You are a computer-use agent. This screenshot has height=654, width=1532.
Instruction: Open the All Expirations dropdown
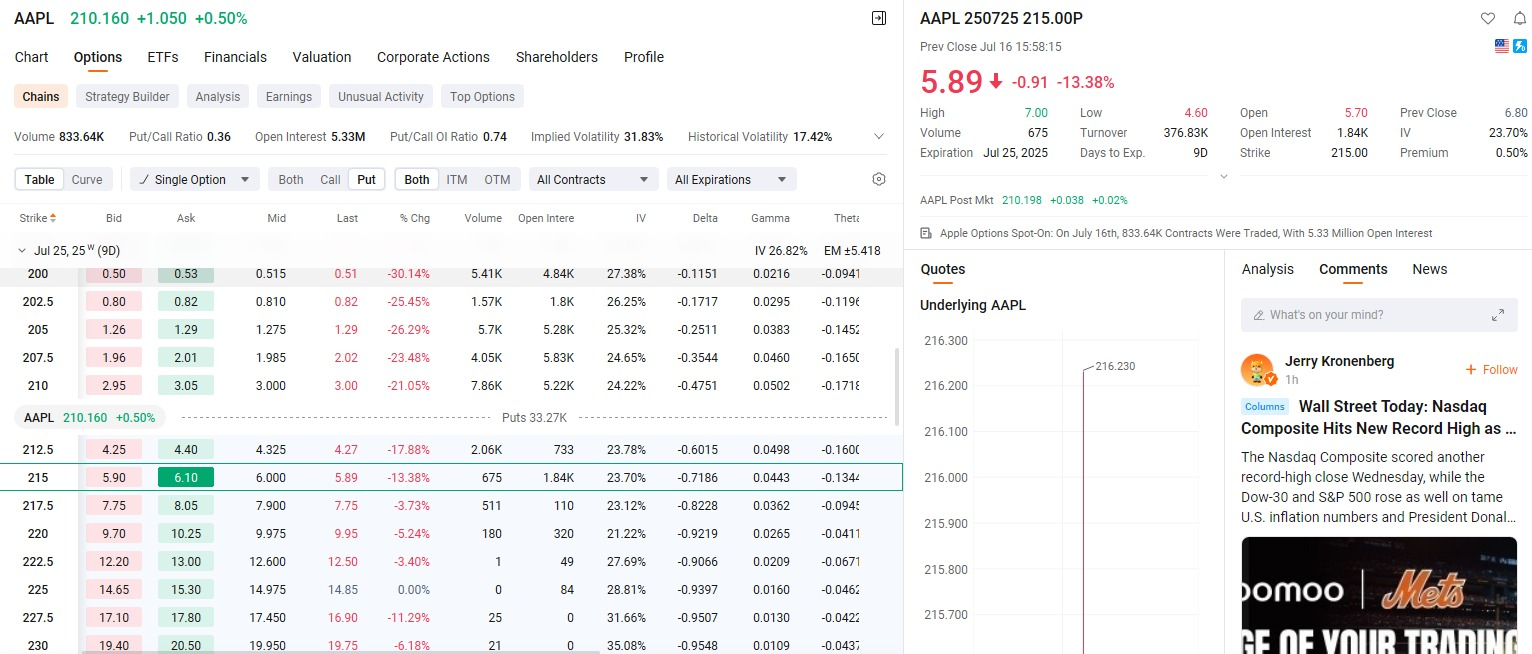tap(732, 180)
